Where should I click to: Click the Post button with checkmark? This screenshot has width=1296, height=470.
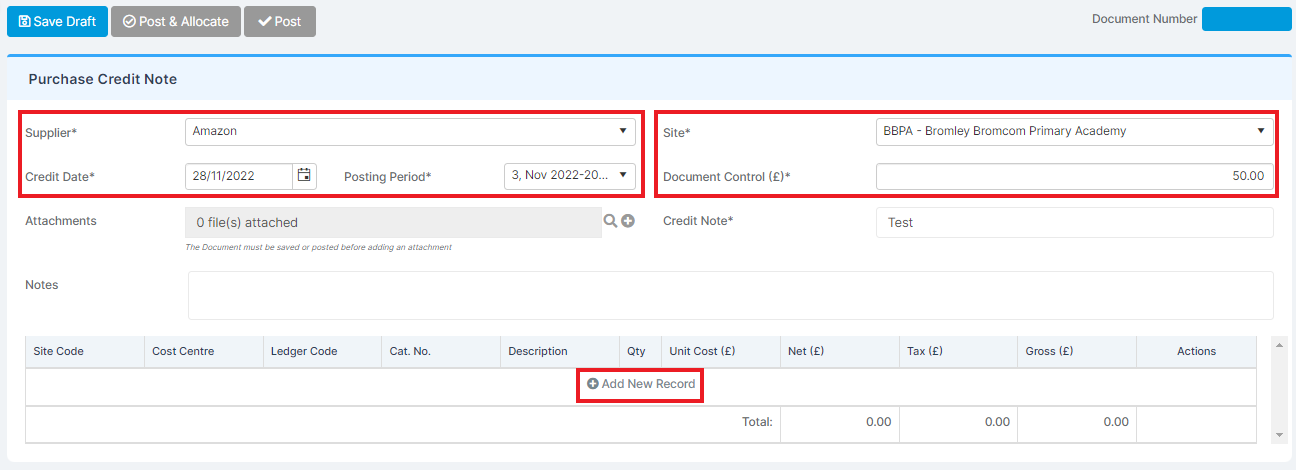coord(280,21)
